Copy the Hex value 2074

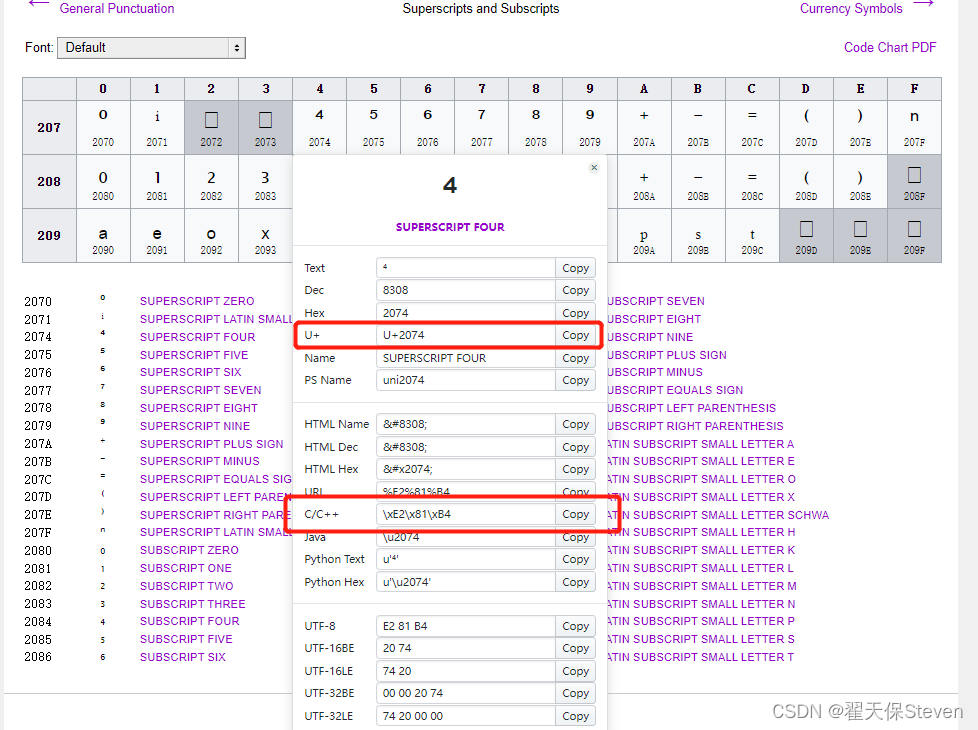(575, 312)
